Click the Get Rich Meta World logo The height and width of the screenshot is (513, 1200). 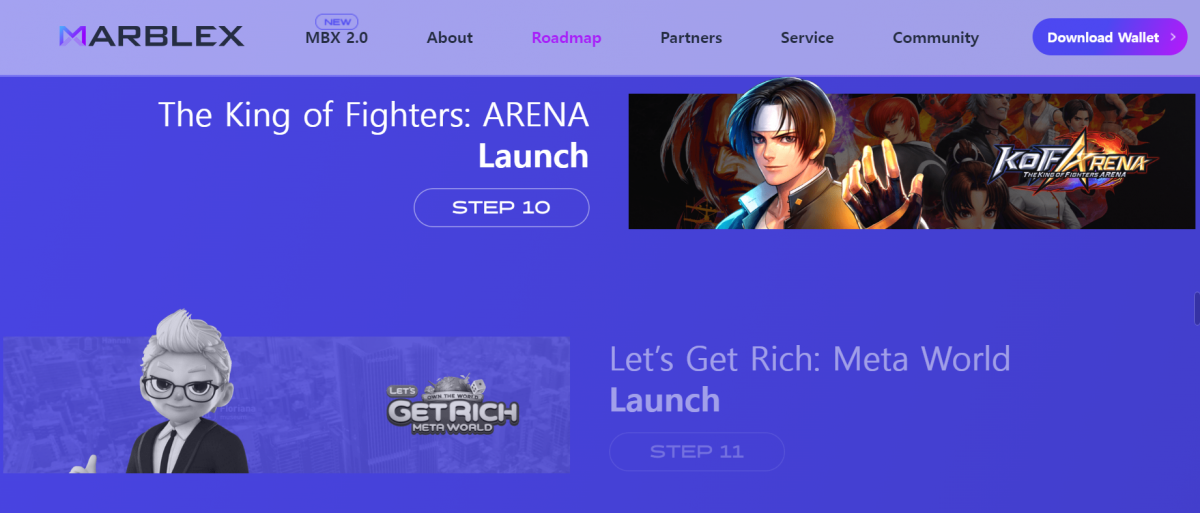453,404
